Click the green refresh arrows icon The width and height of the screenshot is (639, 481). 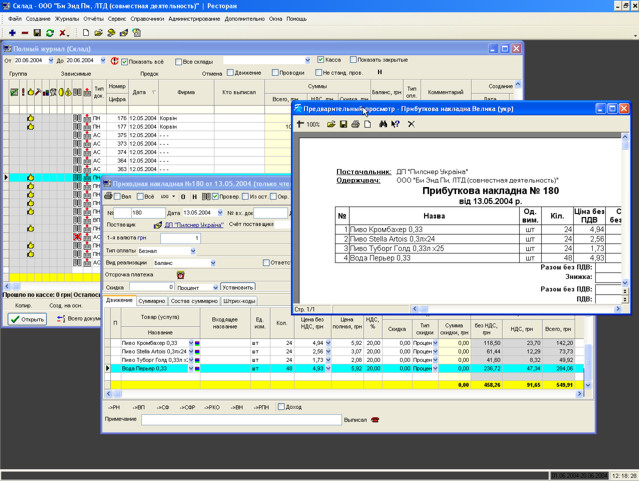pos(49,33)
